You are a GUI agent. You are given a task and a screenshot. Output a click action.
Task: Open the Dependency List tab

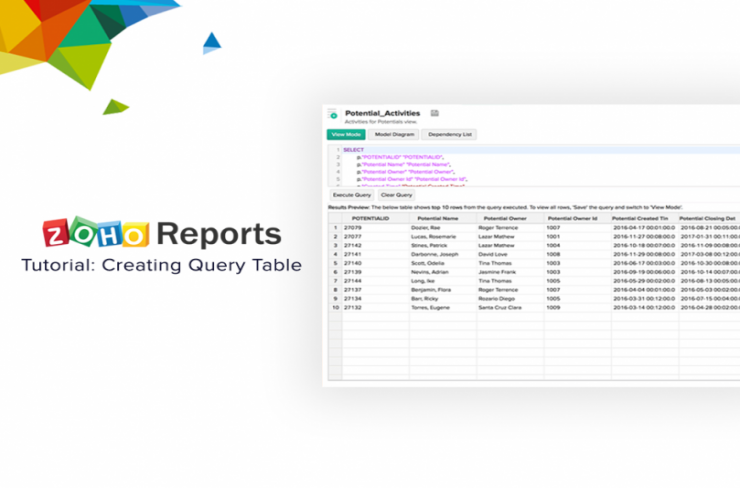(x=449, y=135)
